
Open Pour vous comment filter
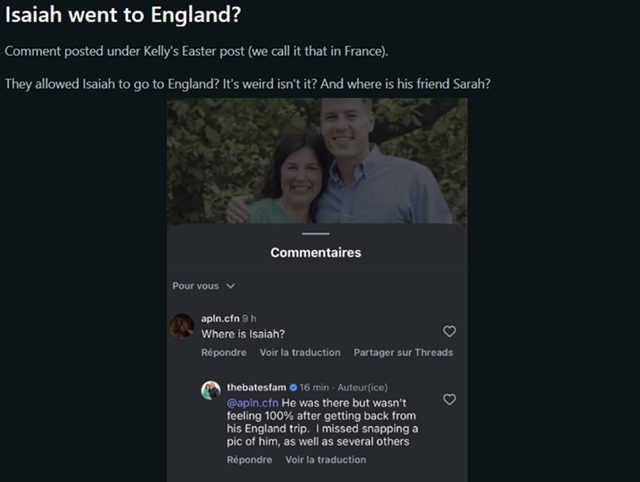pyautogui.click(x=203, y=286)
